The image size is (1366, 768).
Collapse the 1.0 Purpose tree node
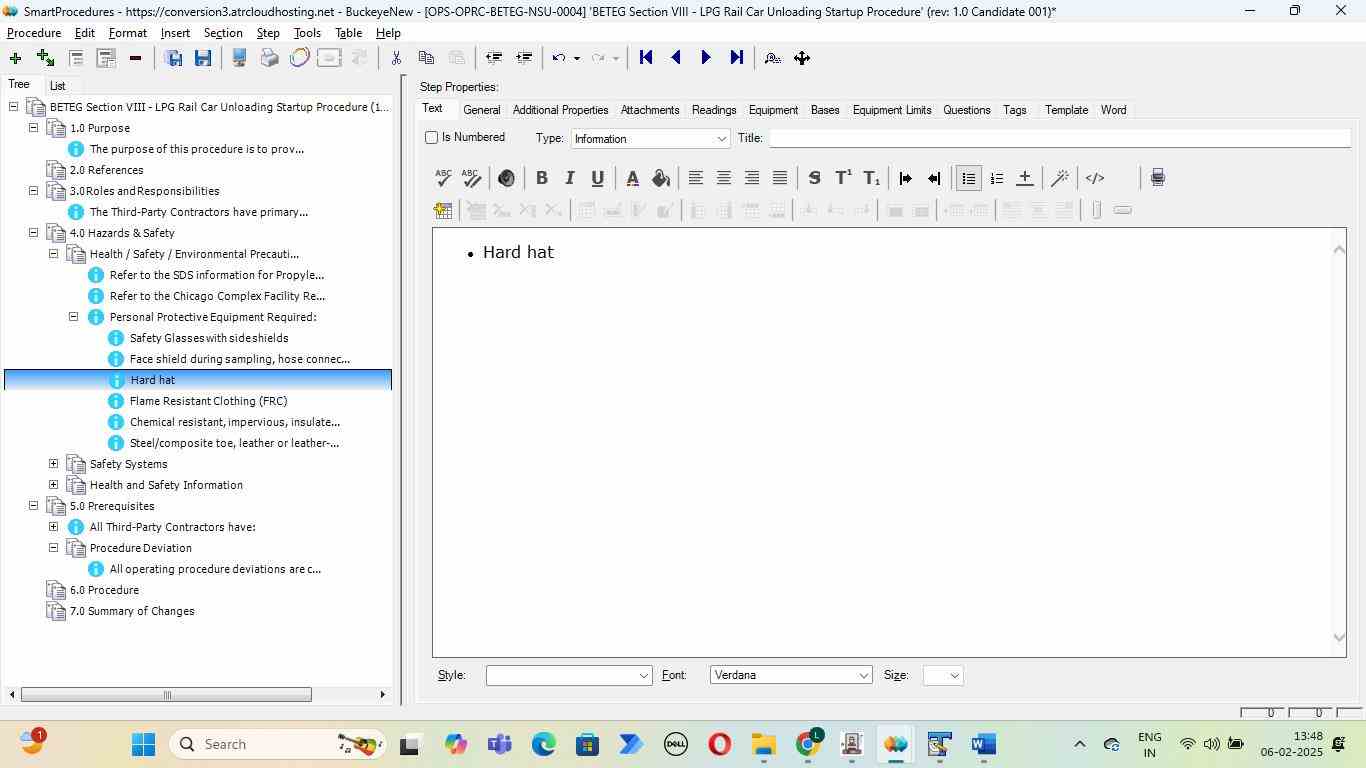[x=33, y=128]
